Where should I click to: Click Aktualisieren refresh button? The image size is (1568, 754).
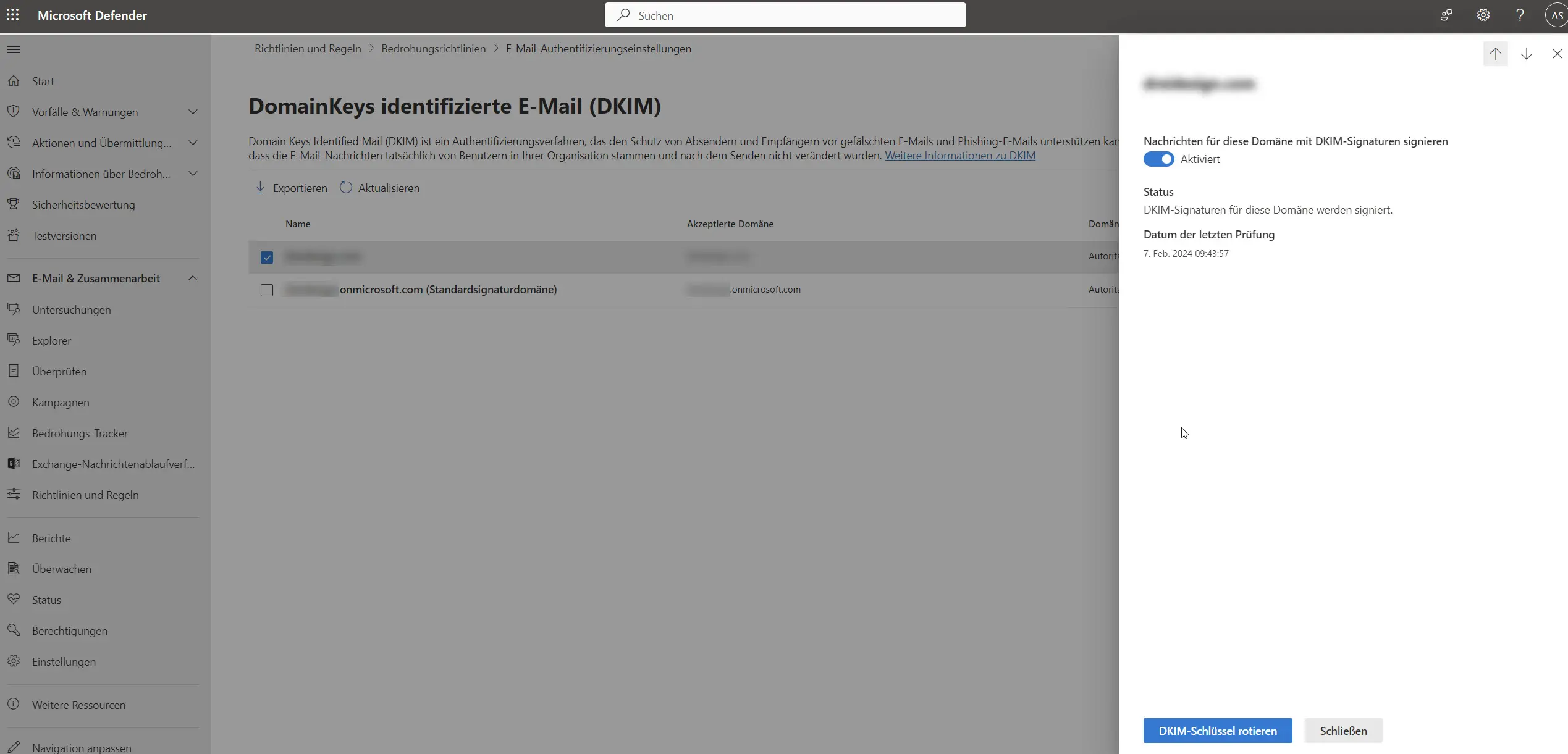pyautogui.click(x=379, y=188)
